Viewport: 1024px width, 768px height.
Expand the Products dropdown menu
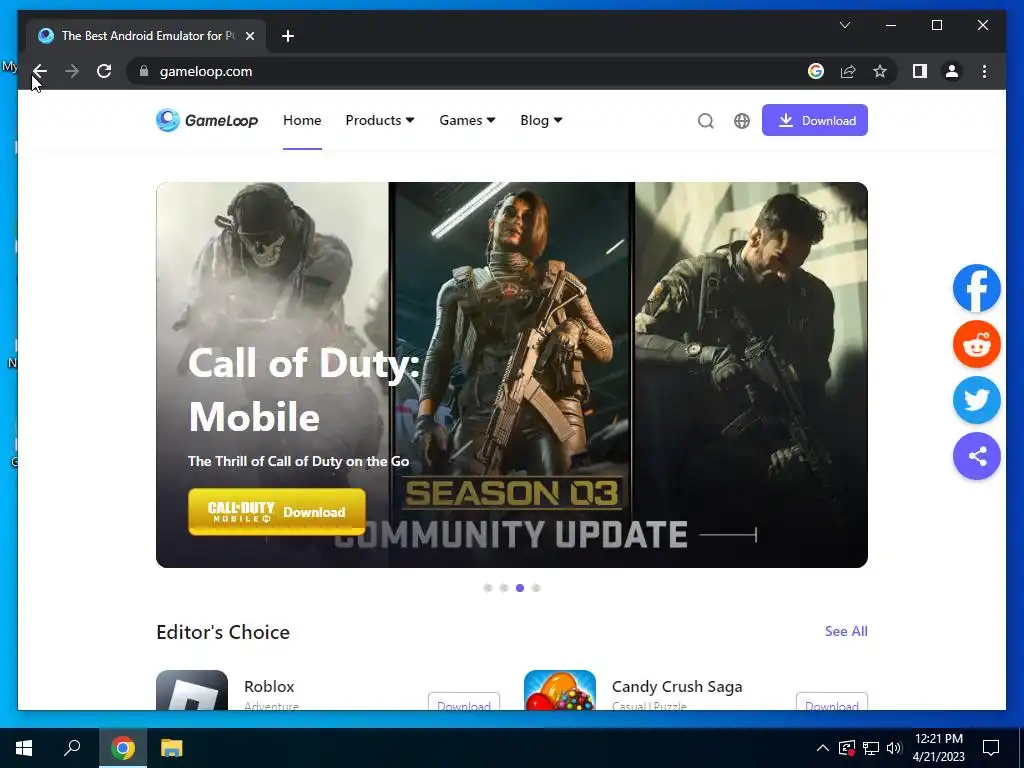coord(380,120)
